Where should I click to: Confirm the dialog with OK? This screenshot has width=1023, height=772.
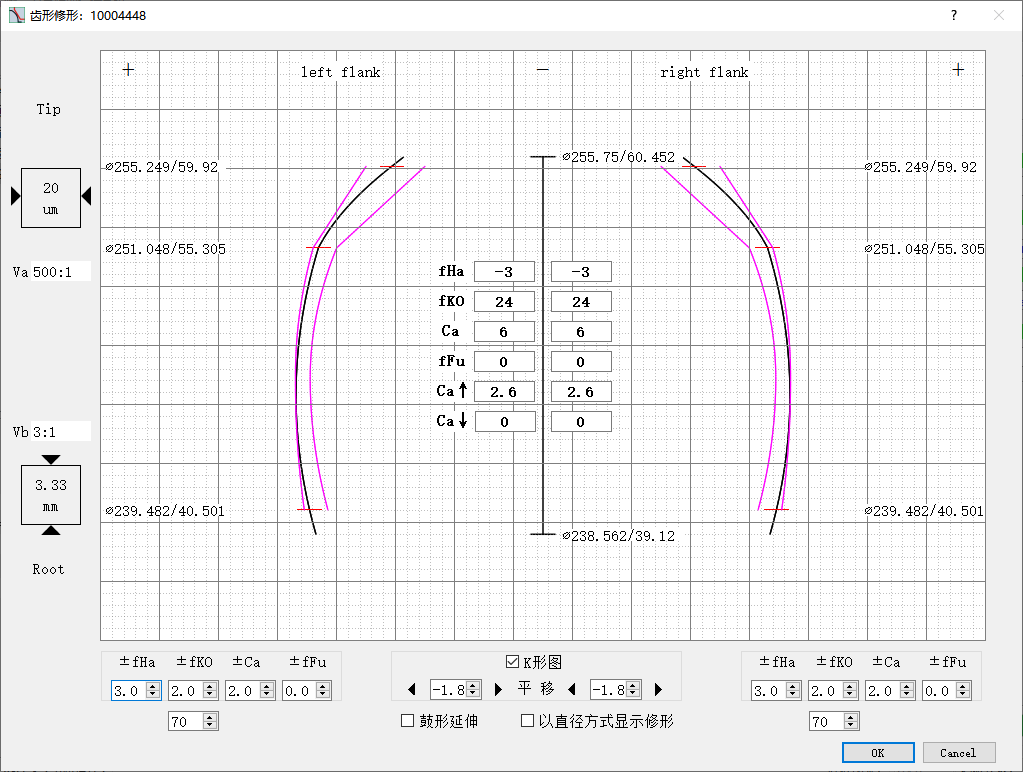[878, 752]
